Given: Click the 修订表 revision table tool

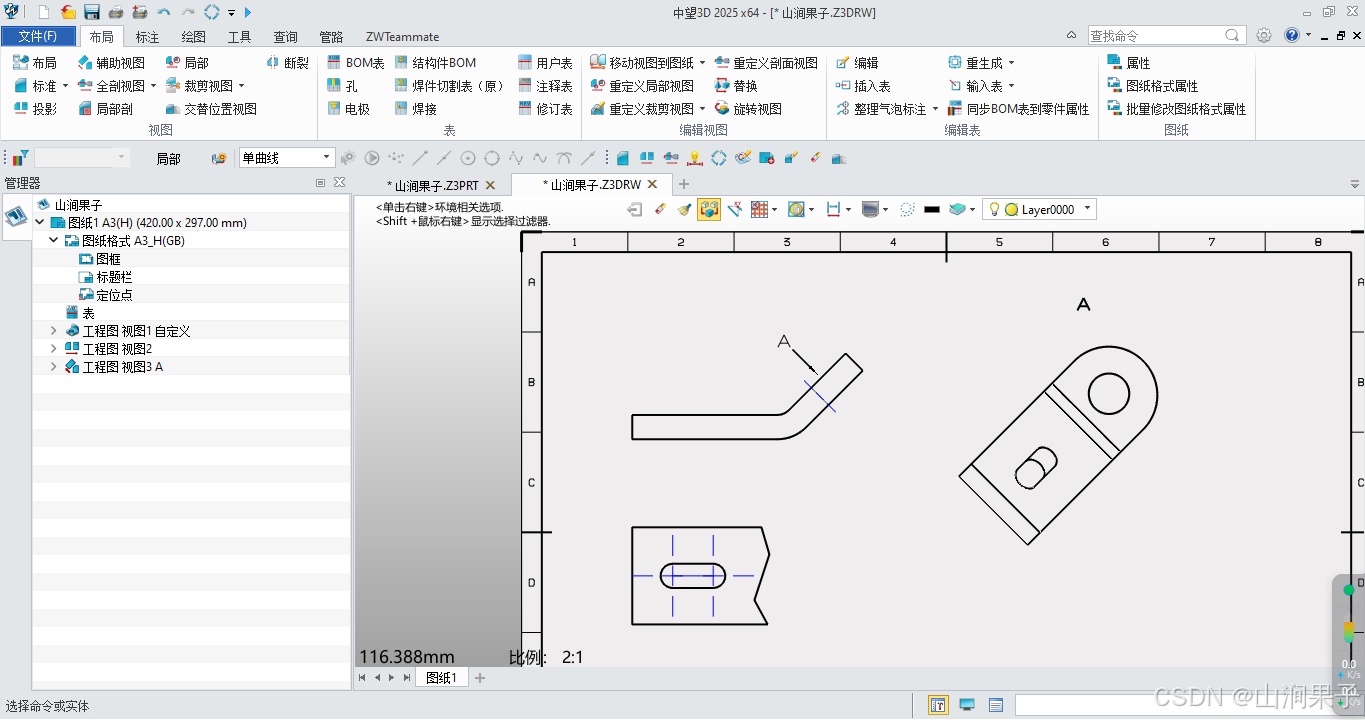Looking at the screenshot, I should click(x=546, y=109).
